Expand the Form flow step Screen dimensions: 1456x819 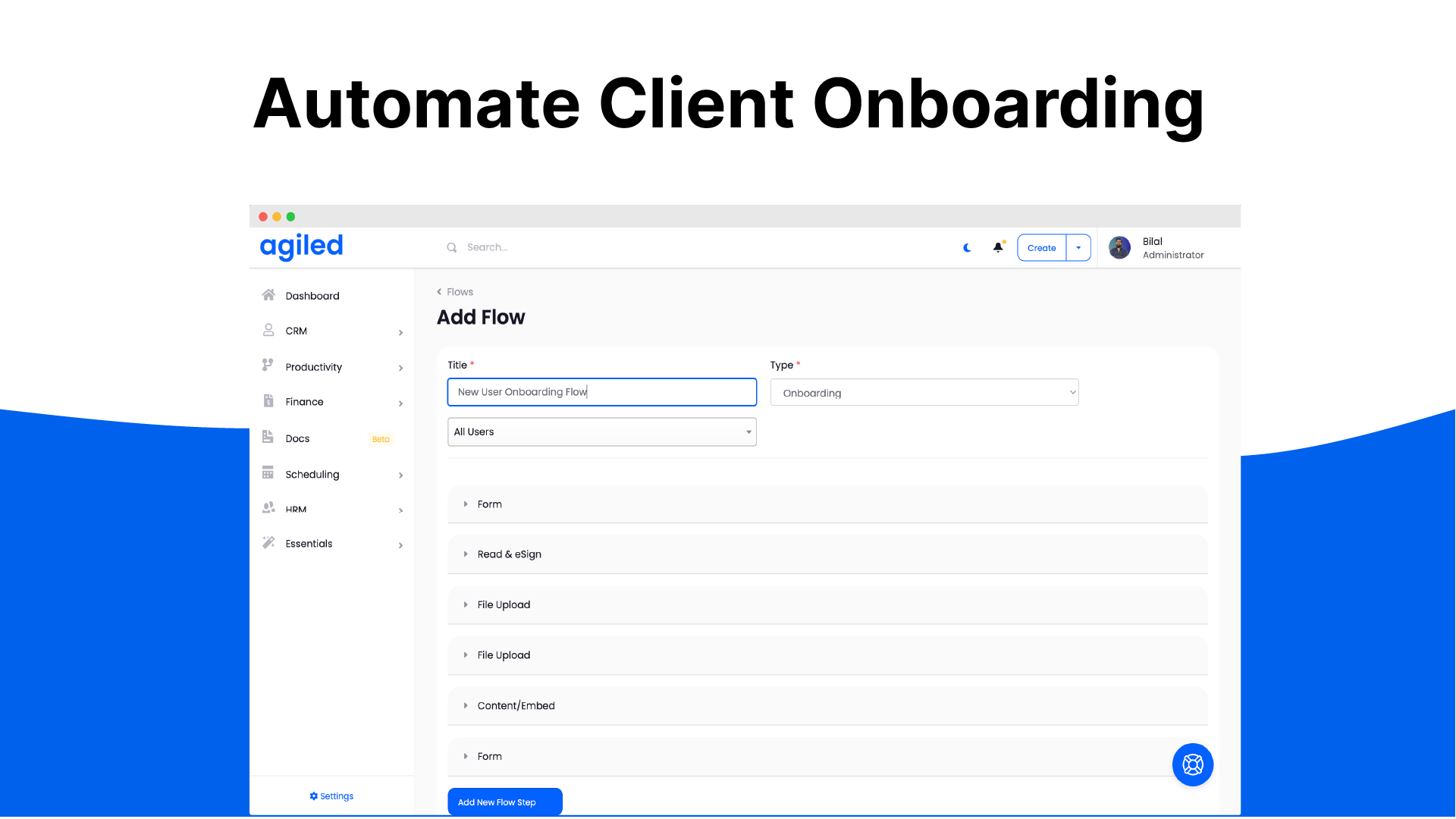point(467,504)
